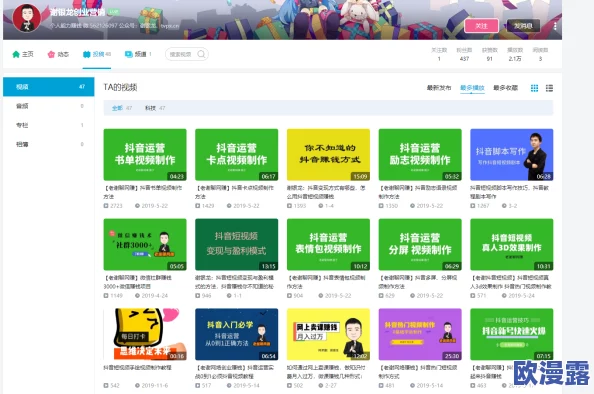Open title link under 抖音脚本写作 thumbnail
The image size is (594, 394).
[x=510, y=192]
